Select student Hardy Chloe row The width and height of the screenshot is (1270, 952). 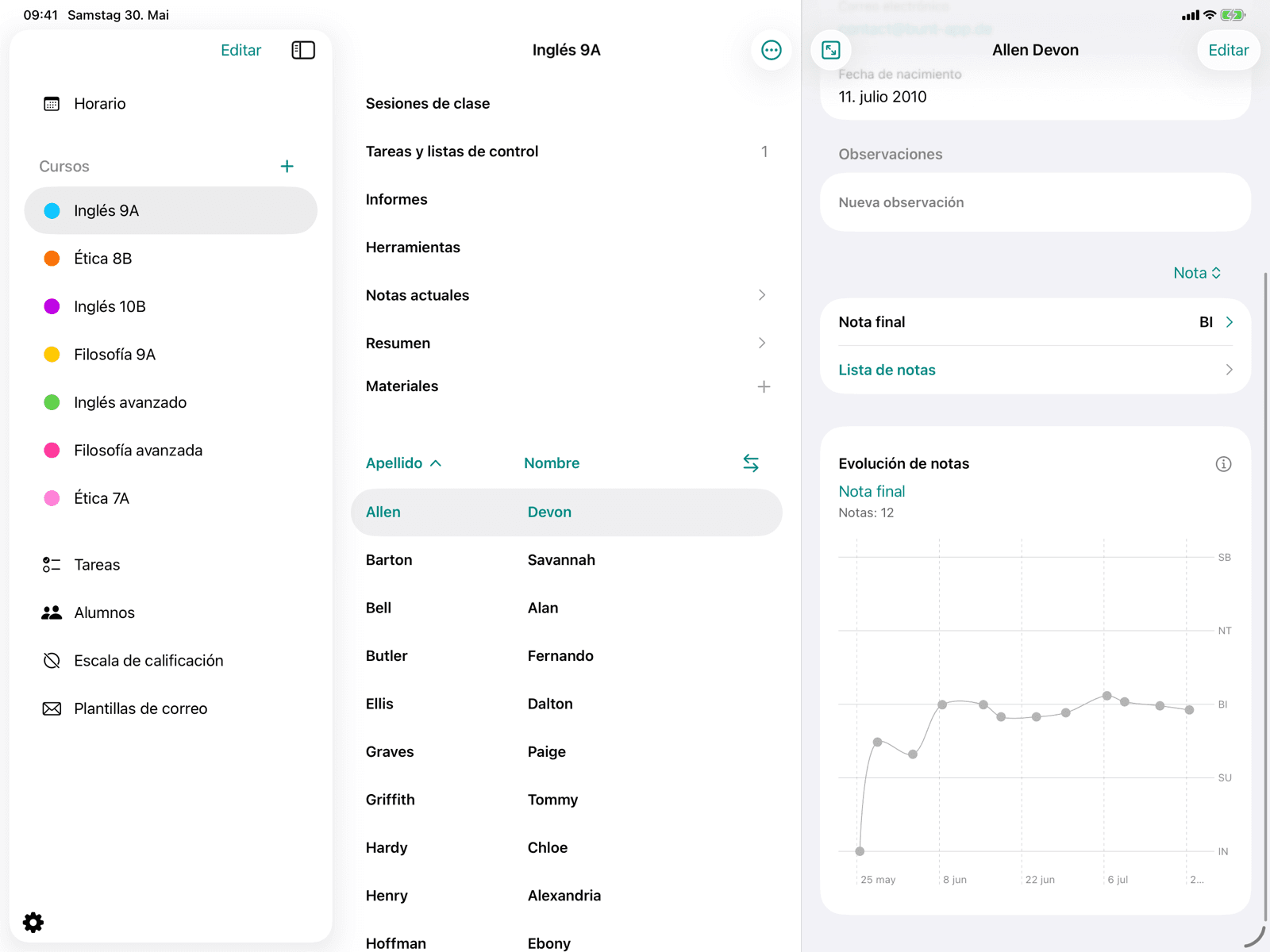[x=567, y=848]
